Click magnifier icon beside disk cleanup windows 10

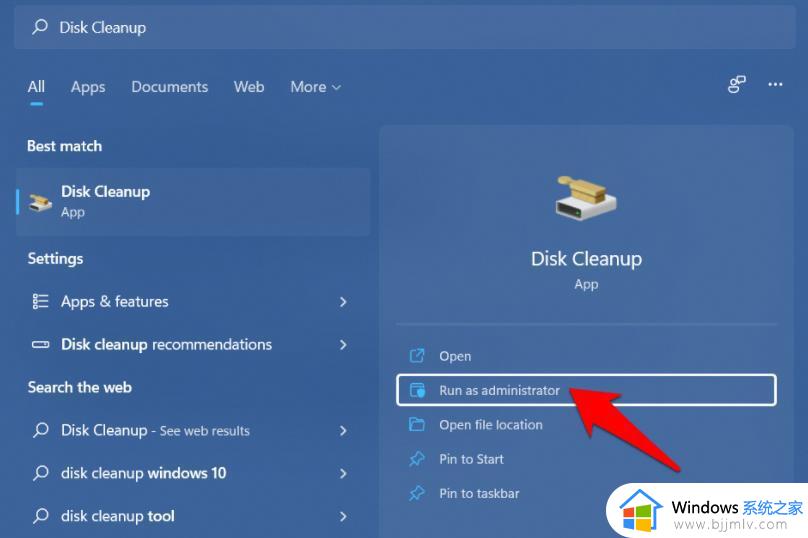(40, 473)
